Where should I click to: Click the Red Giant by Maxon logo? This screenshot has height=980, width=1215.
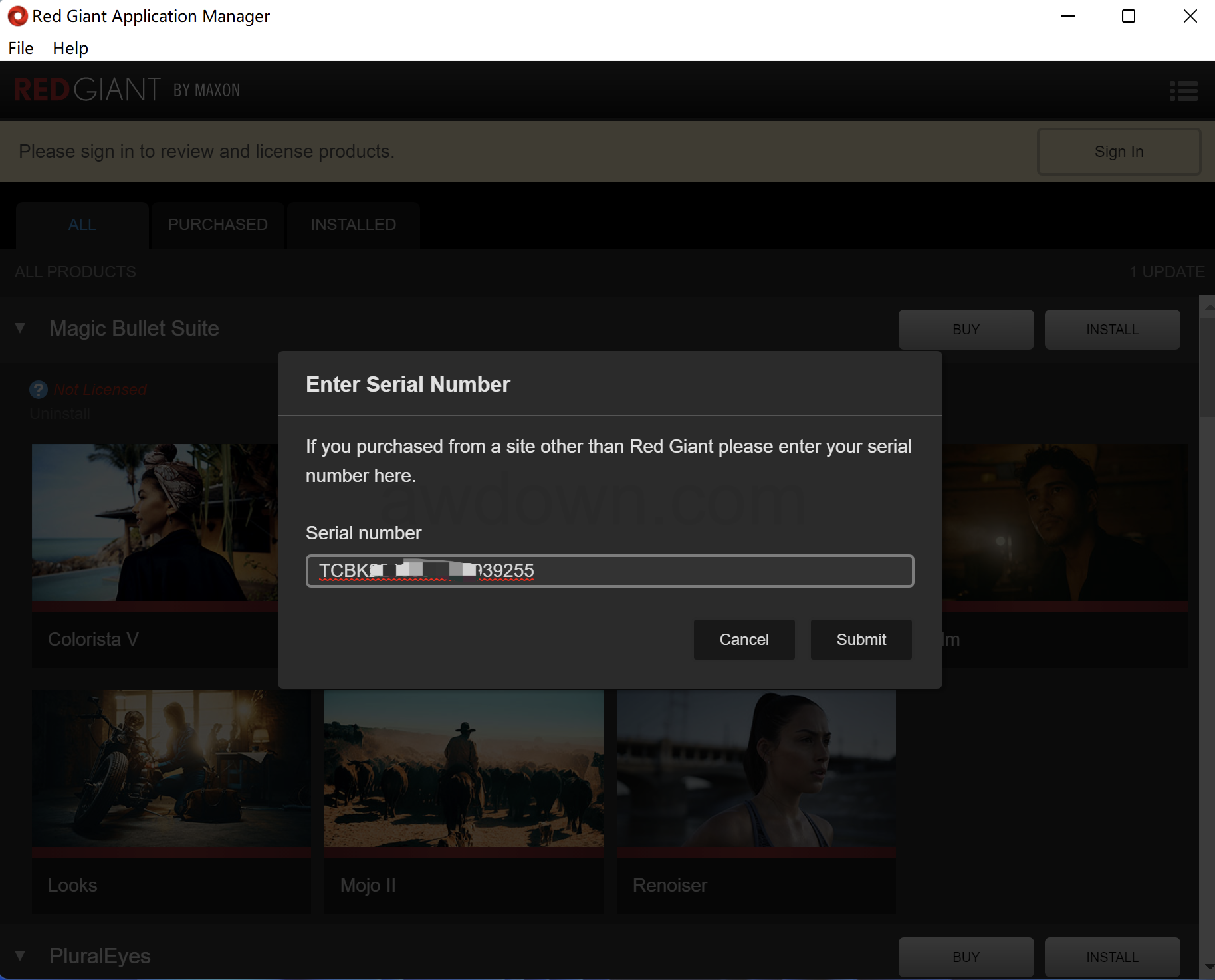(x=127, y=90)
